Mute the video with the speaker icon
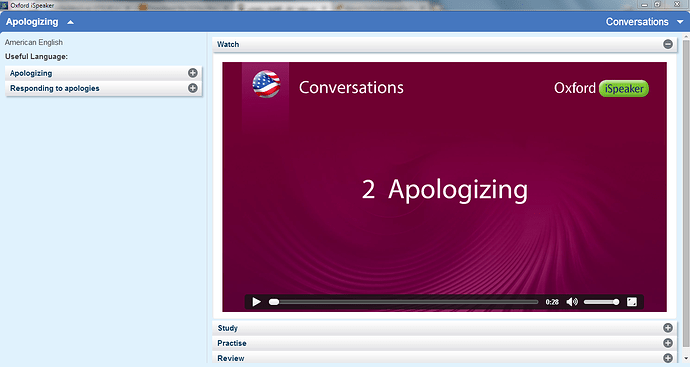Viewport: 690px width, 367px height. [x=572, y=302]
